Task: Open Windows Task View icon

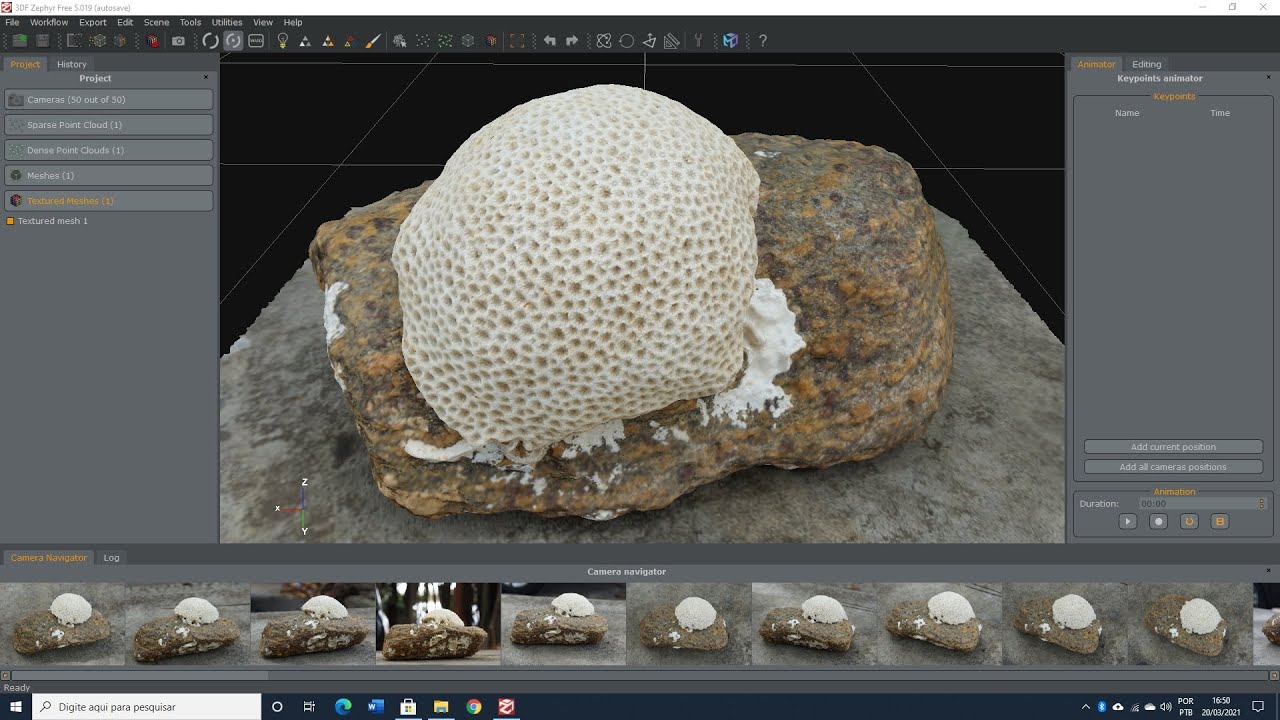Action: point(309,707)
